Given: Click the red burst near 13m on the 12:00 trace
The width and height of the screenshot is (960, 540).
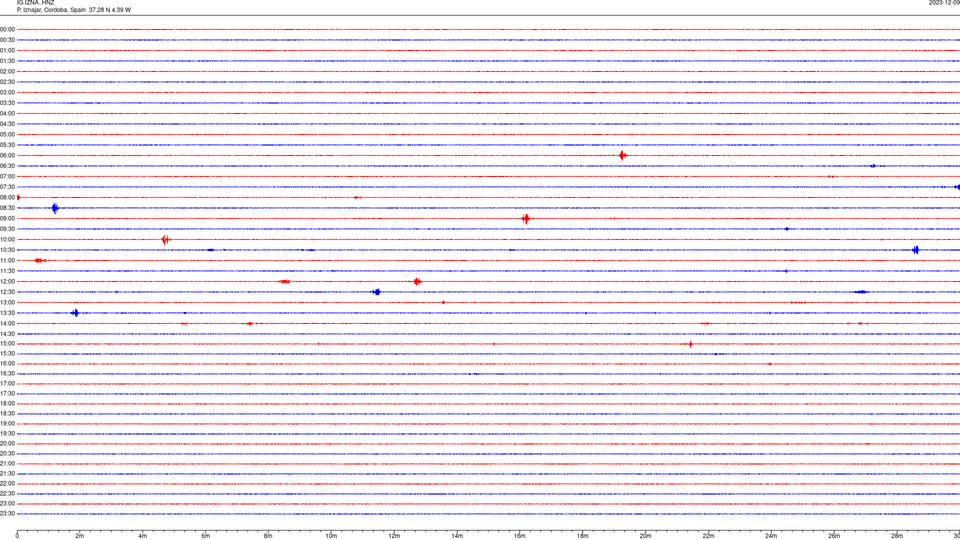Looking at the screenshot, I should (x=417, y=282).
